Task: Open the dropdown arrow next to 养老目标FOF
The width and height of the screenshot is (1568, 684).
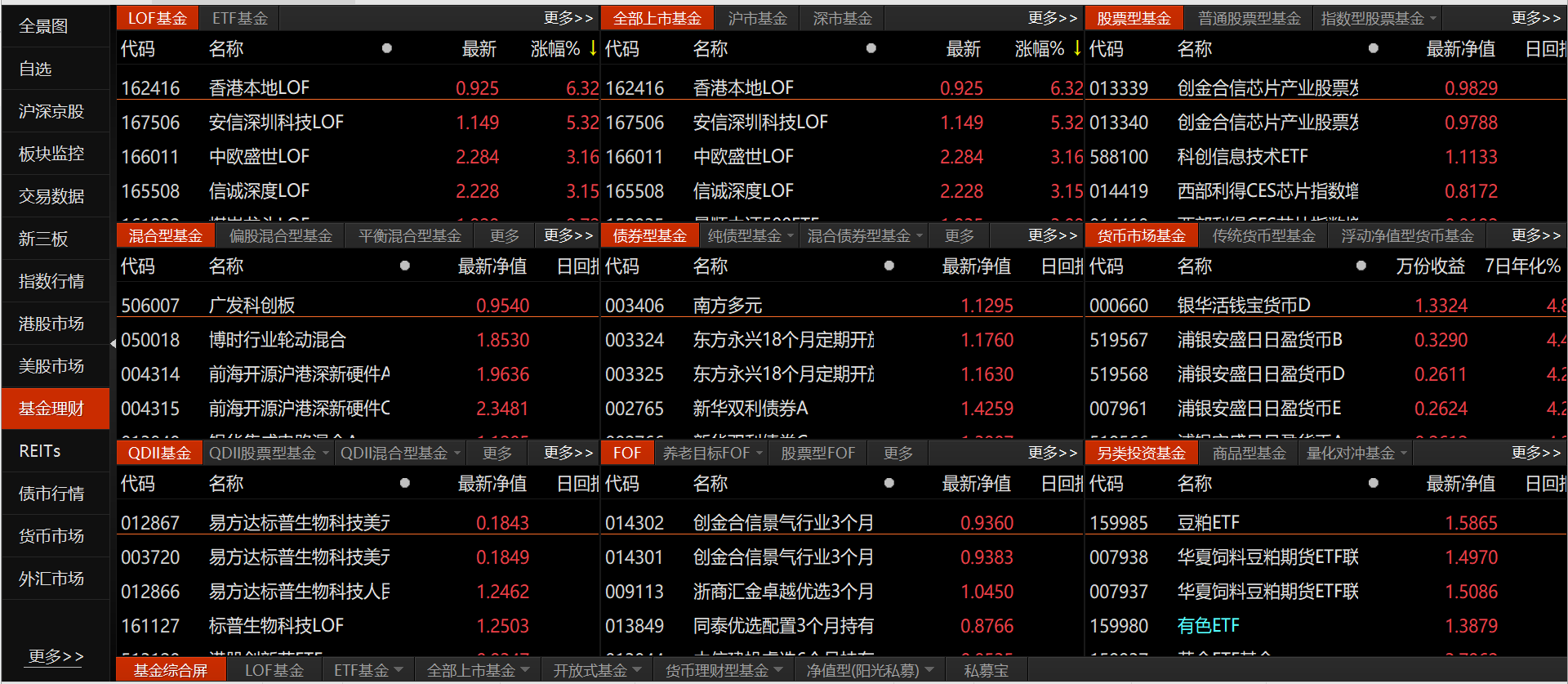Action: pos(759,454)
